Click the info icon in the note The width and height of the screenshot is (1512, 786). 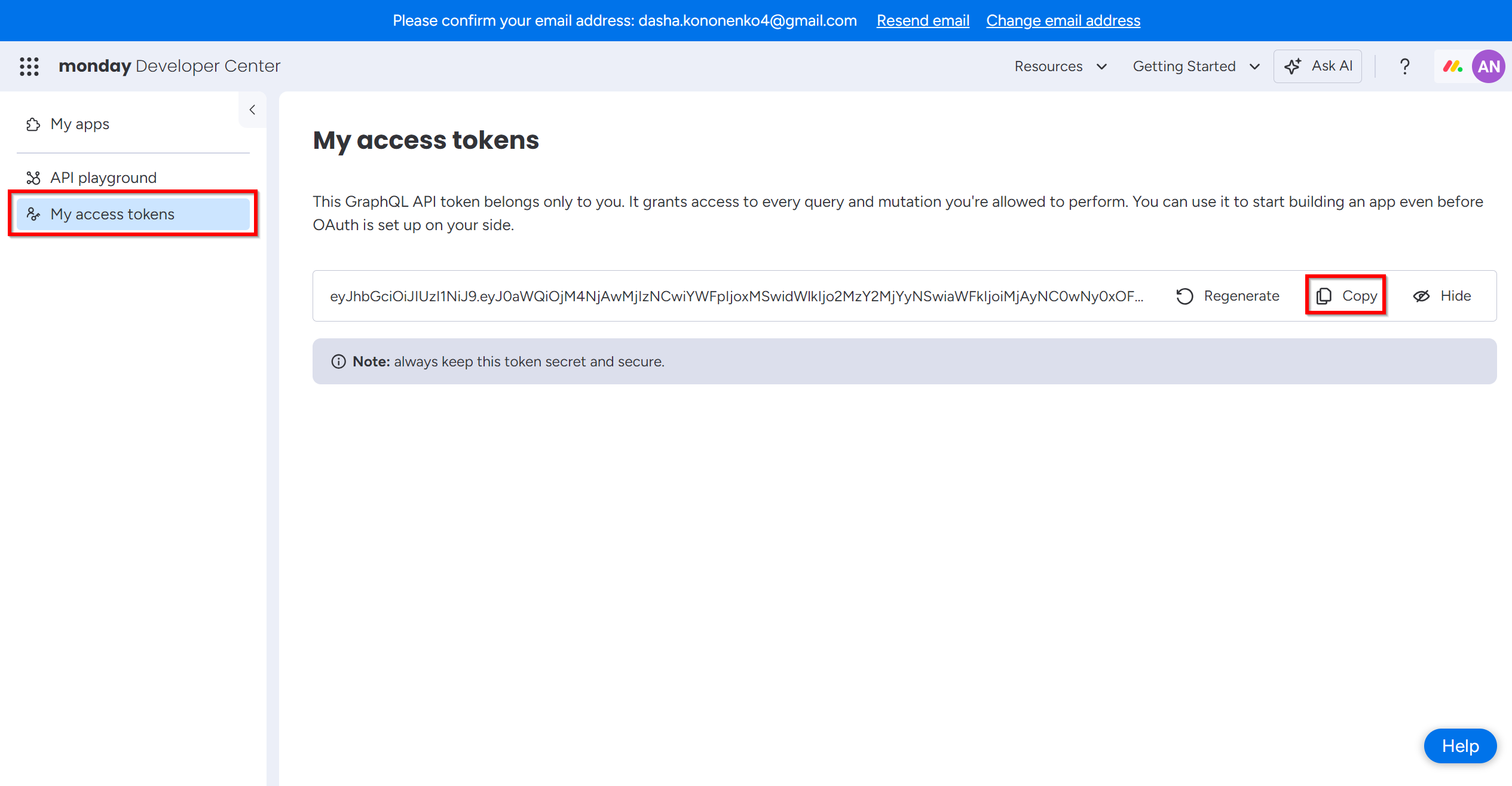pos(338,362)
